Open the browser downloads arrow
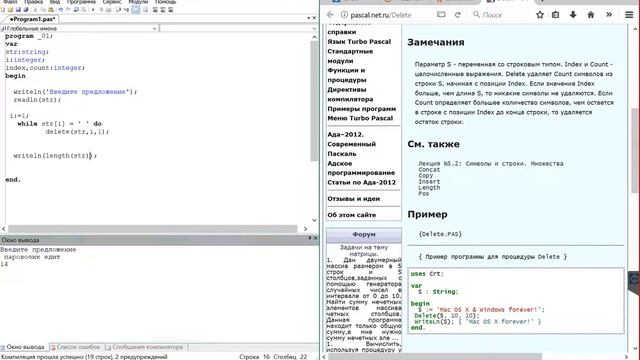 [x=573, y=15]
